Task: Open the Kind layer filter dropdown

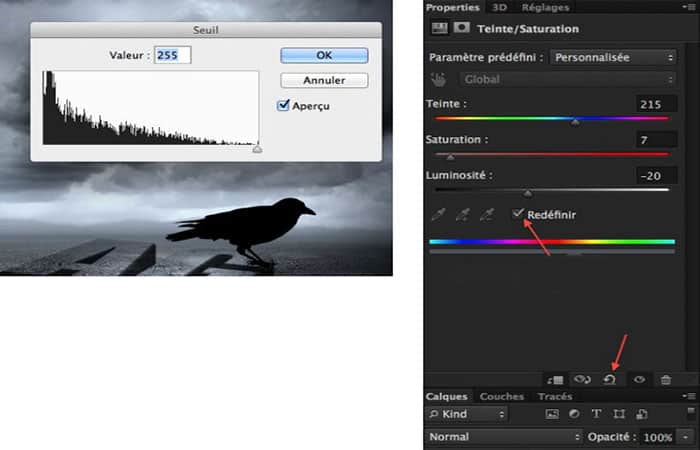Action: [467, 414]
